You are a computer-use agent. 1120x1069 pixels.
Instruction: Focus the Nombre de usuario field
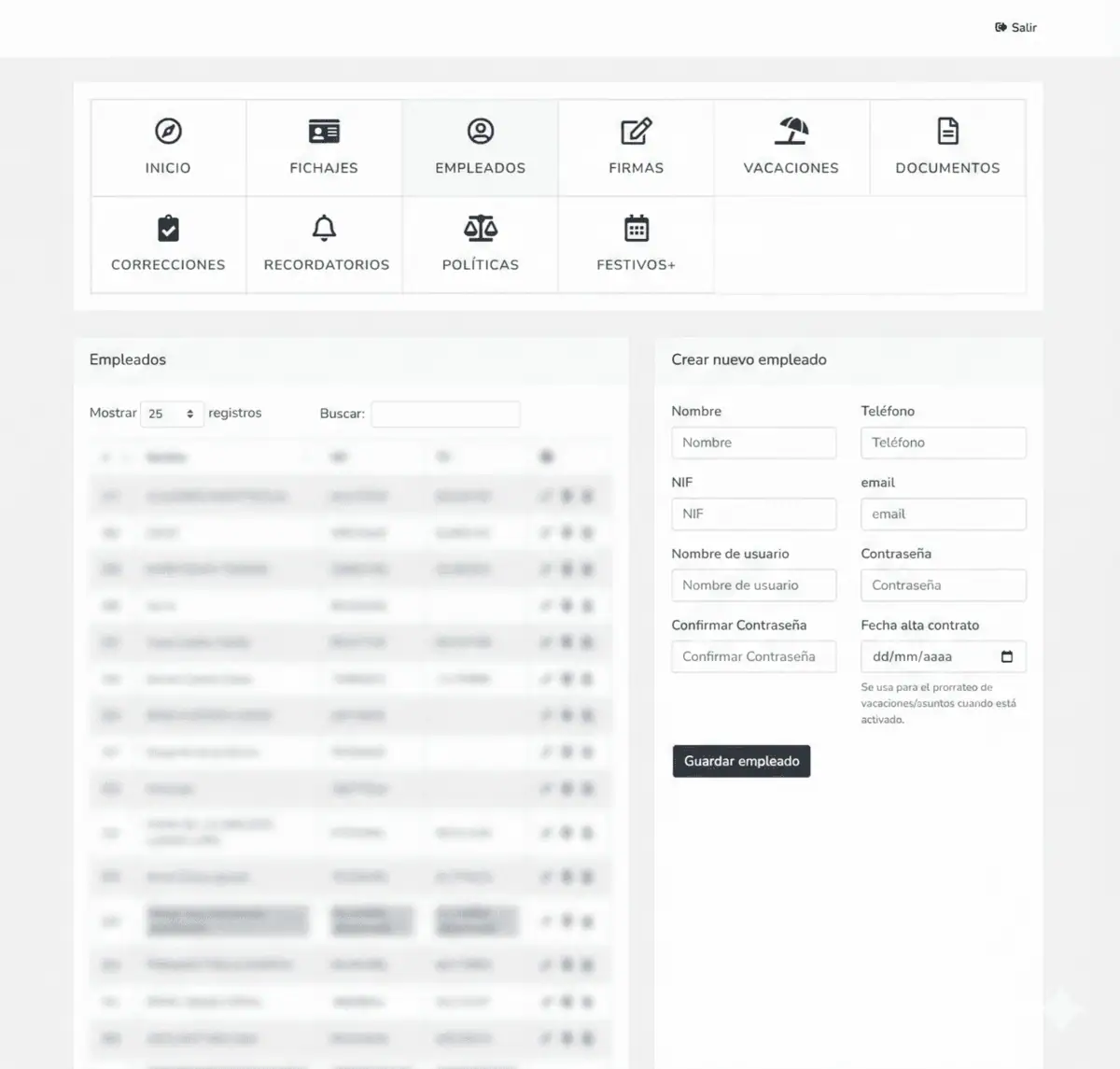point(753,585)
